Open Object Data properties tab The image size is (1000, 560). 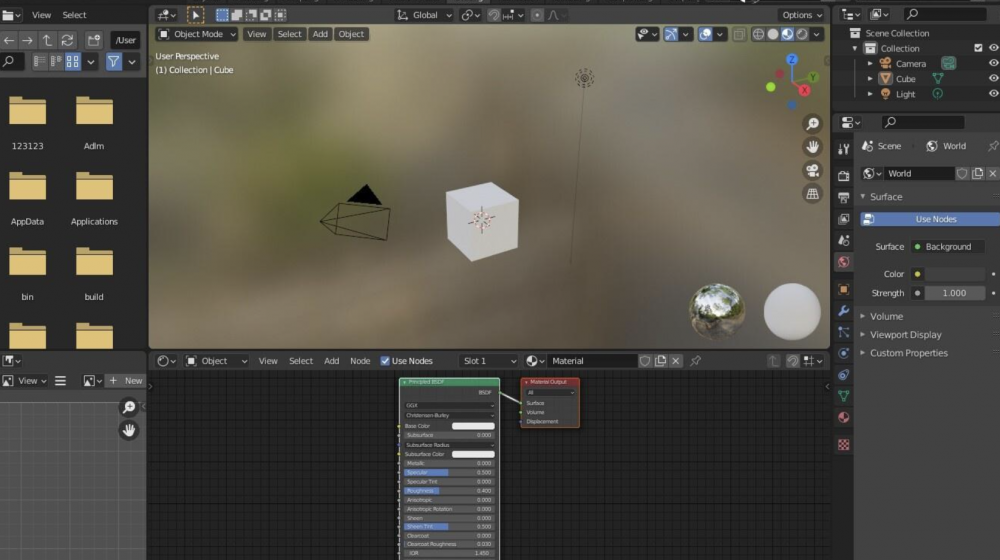click(x=844, y=396)
